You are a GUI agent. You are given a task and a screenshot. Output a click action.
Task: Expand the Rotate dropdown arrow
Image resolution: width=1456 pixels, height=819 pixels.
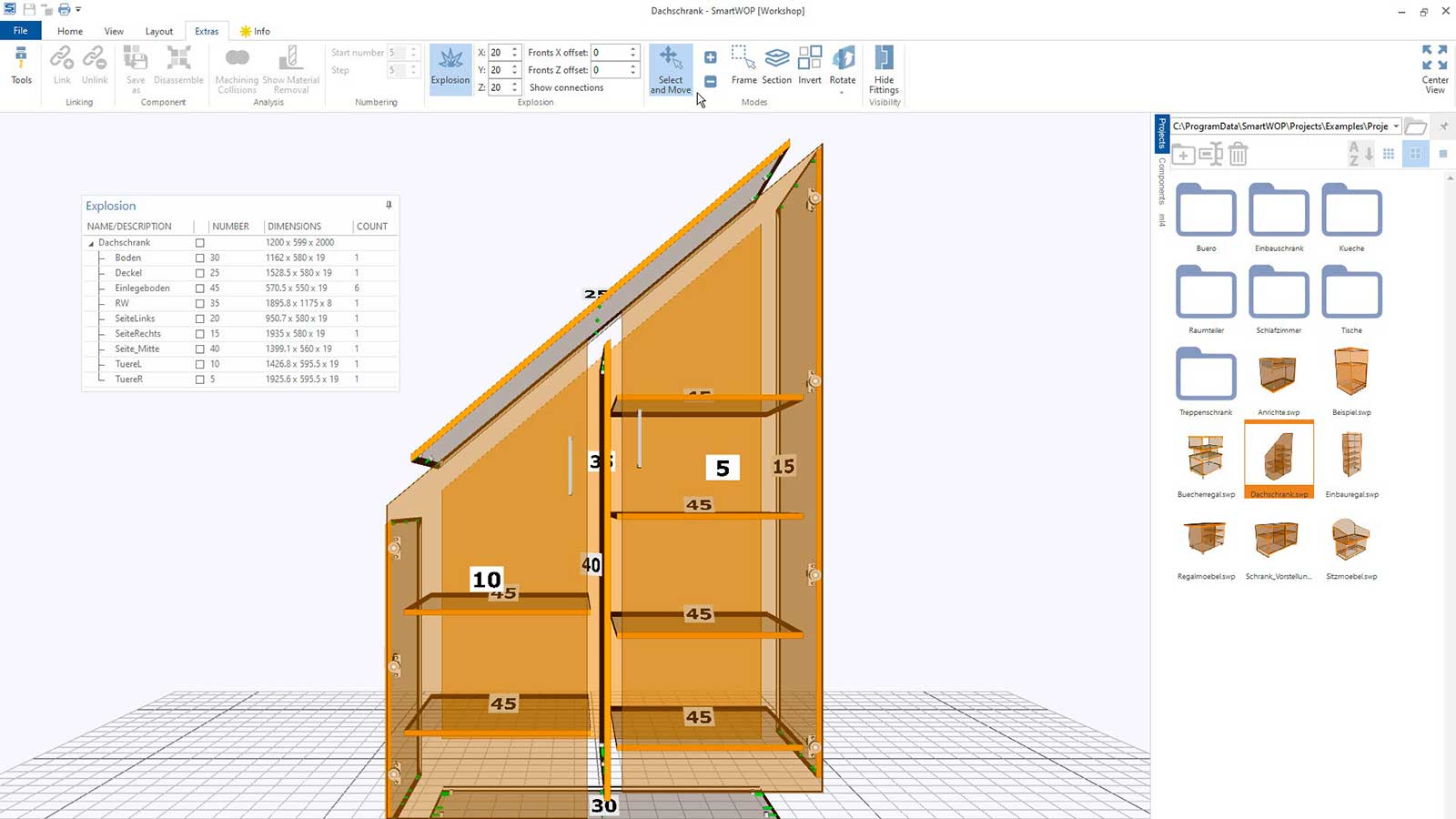coord(842,93)
